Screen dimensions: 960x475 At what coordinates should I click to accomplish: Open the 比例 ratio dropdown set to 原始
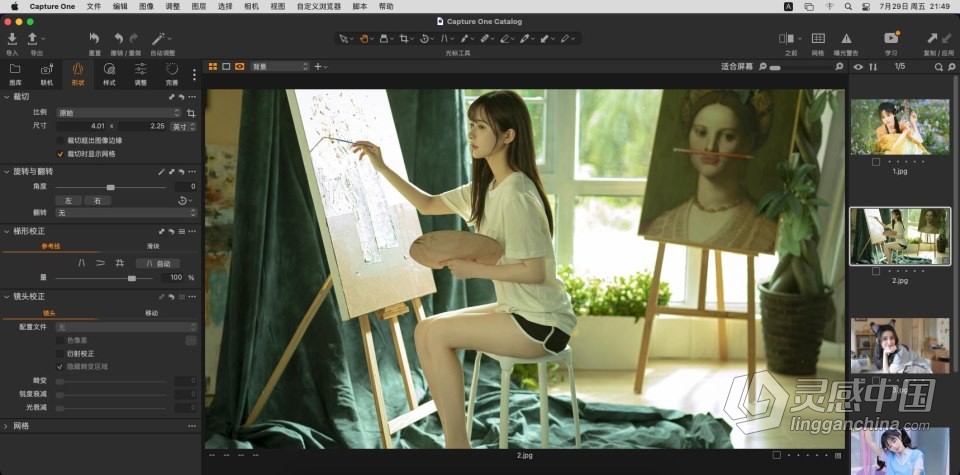point(119,113)
